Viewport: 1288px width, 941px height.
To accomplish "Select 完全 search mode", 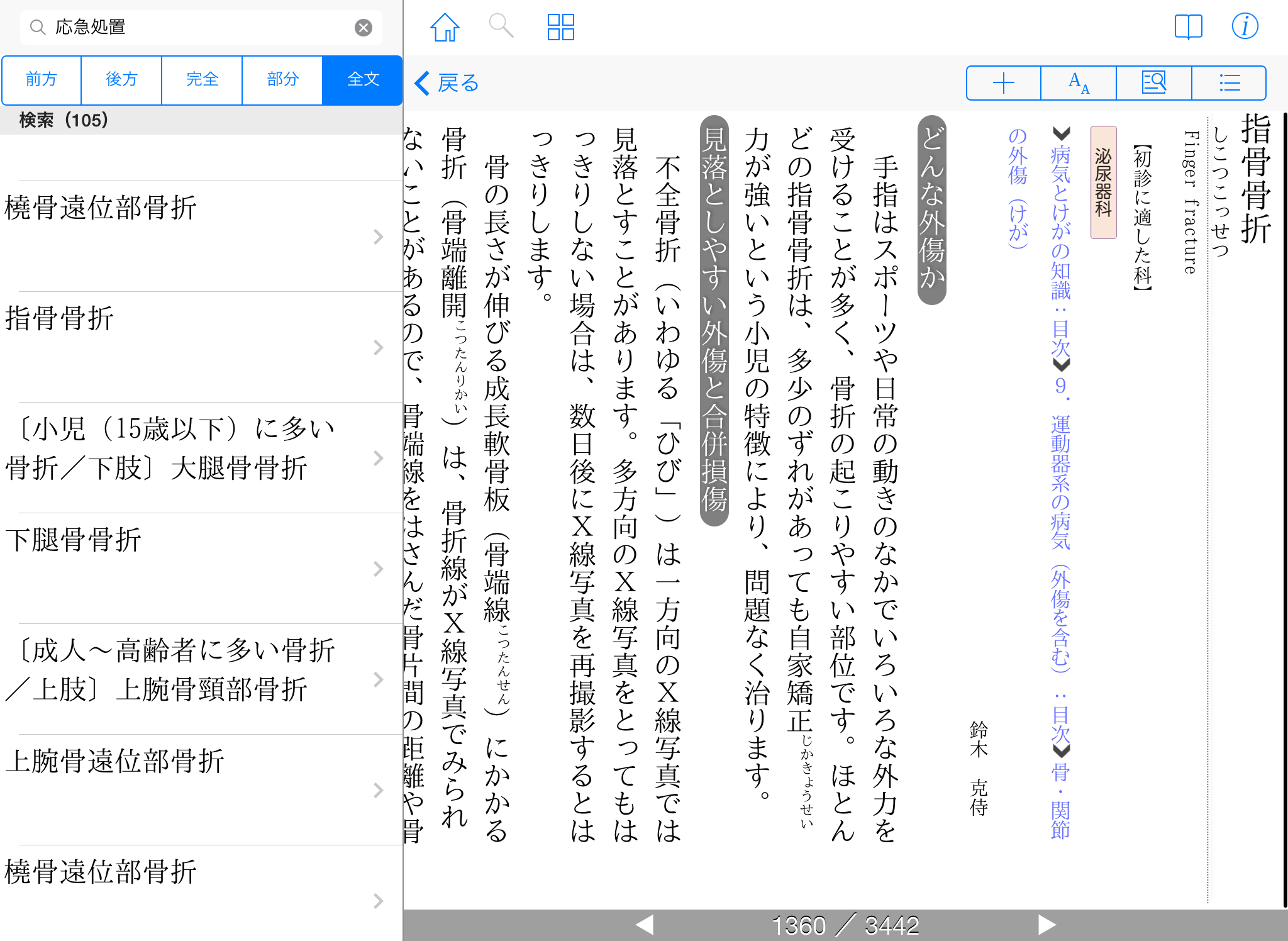I will [x=202, y=79].
